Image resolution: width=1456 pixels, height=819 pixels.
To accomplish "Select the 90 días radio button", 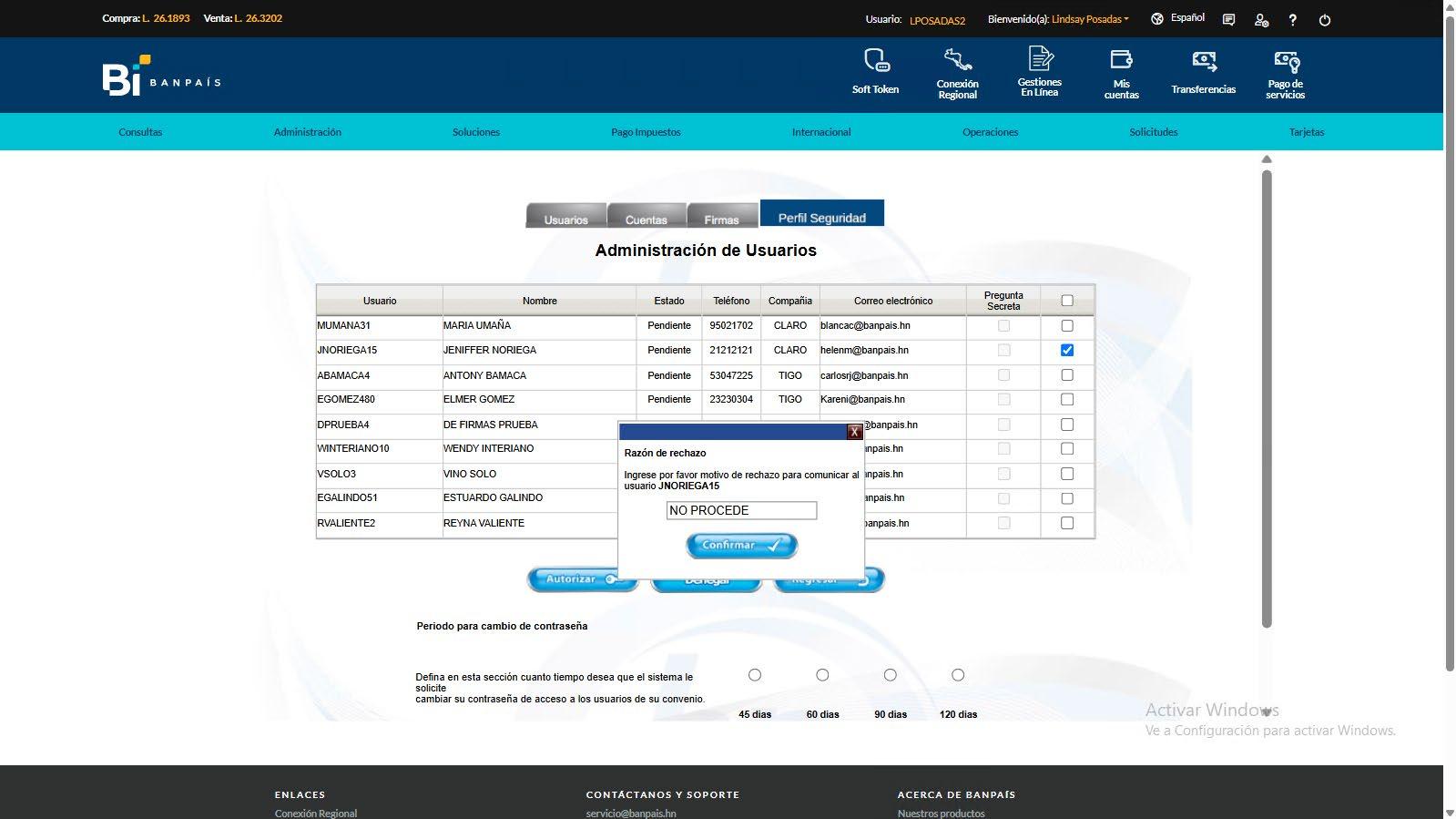I will tap(890, 675).
